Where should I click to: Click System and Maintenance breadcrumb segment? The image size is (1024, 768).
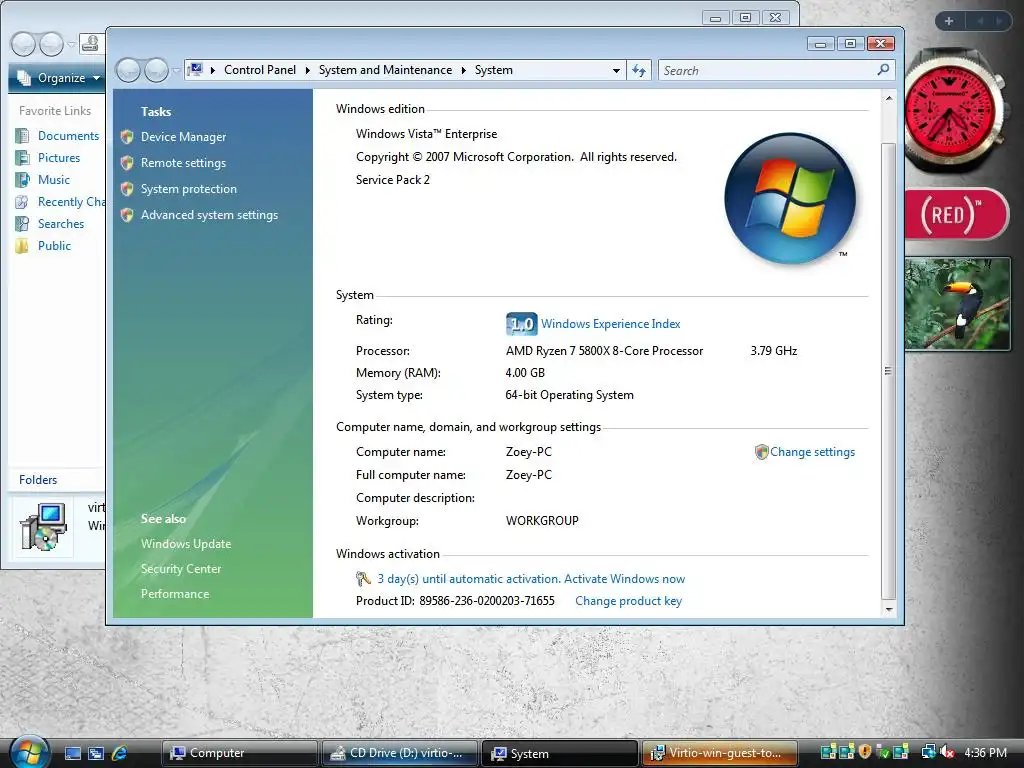[x=385, y=70]
